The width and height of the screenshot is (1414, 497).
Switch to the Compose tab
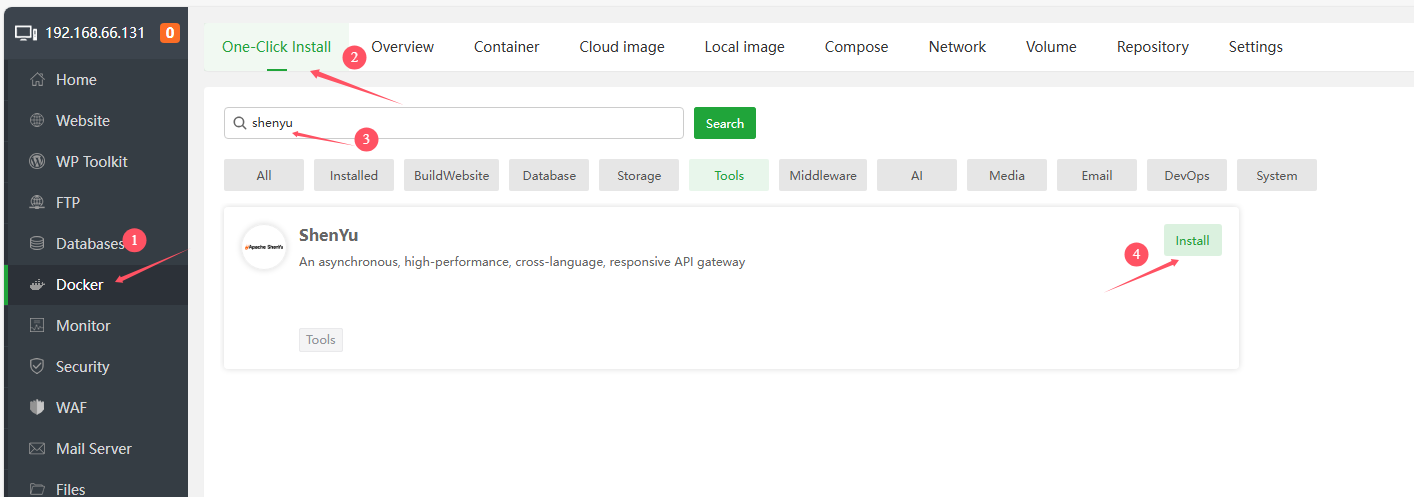click(x=856, y=47)
